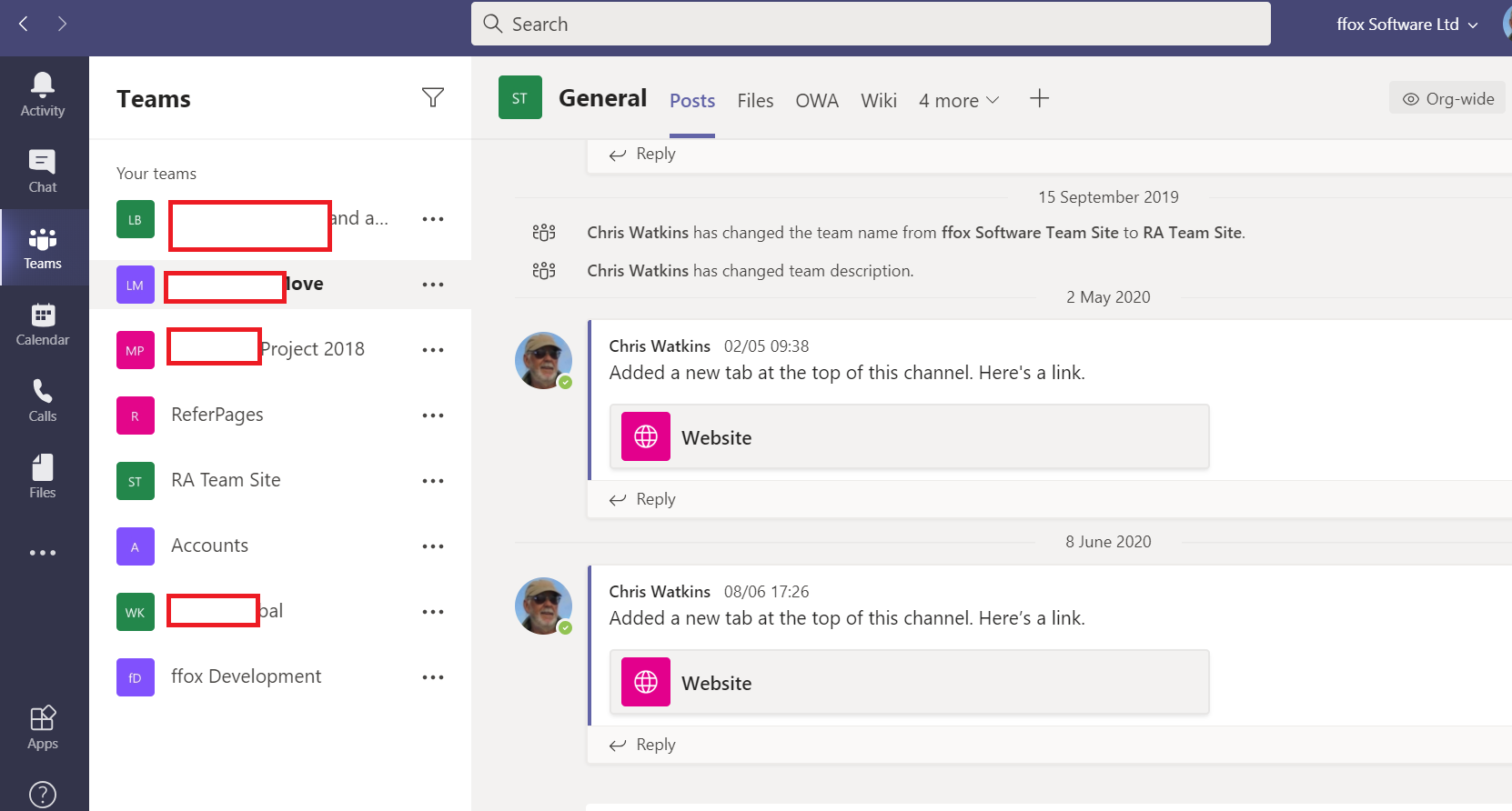This screenshot has height=811, width=1512.
Task: Click the General channel title
Action: [602, 98]
